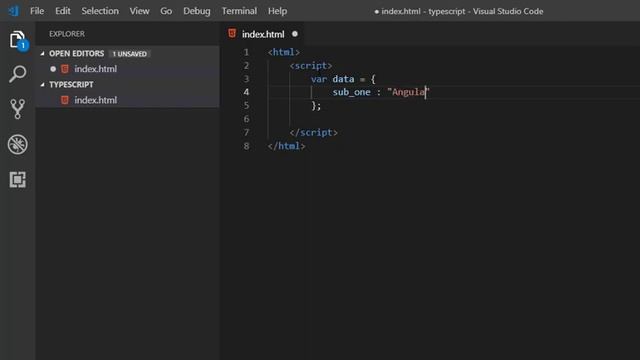Viewport: 640px width, 360px height.
Task: Click the sub_one property name
Action: [351, 92]
